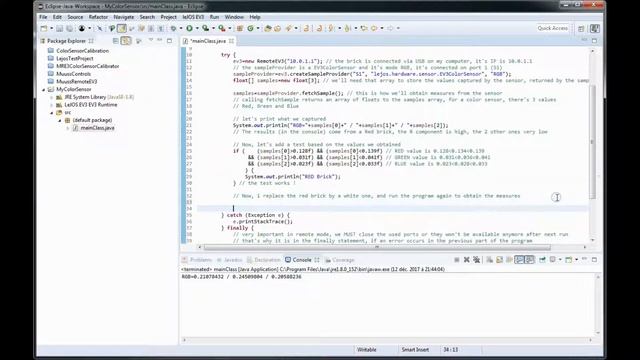Click the Smart Insert status bar entry
The image size is (640, 360).
tap(415, 350)
